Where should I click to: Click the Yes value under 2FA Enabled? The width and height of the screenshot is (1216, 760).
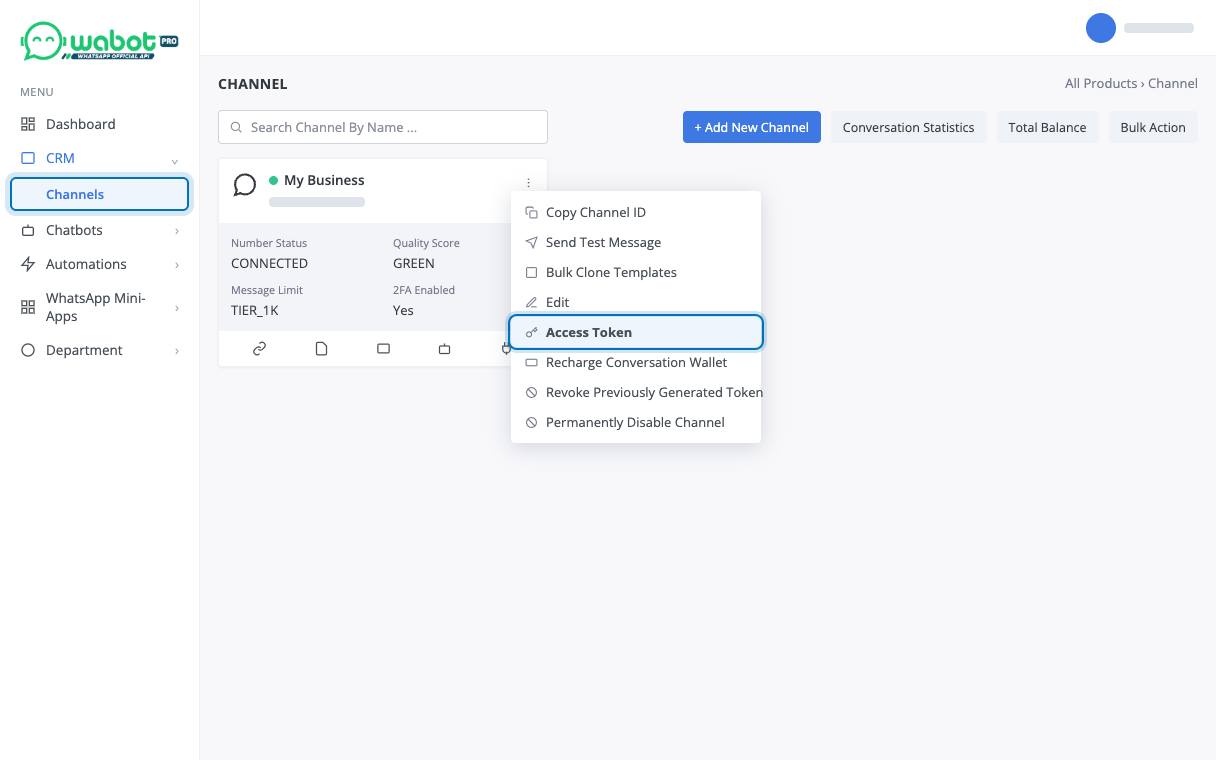403,310
